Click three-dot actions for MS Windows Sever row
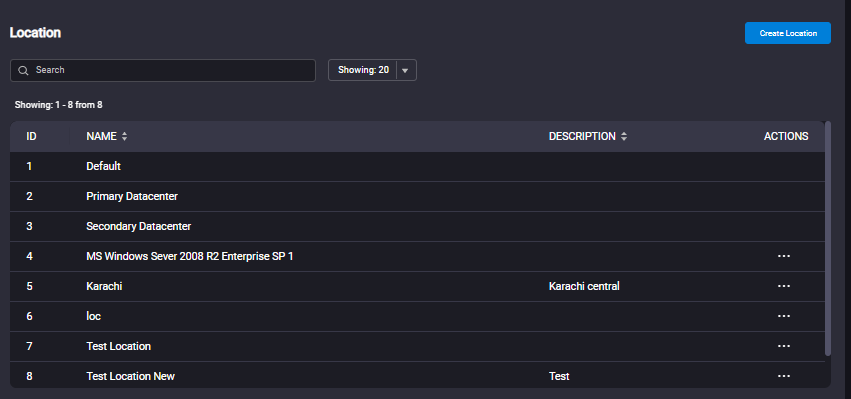Viewport: 851px width, 399px height. pyautogui.click(x=783, y=256)
